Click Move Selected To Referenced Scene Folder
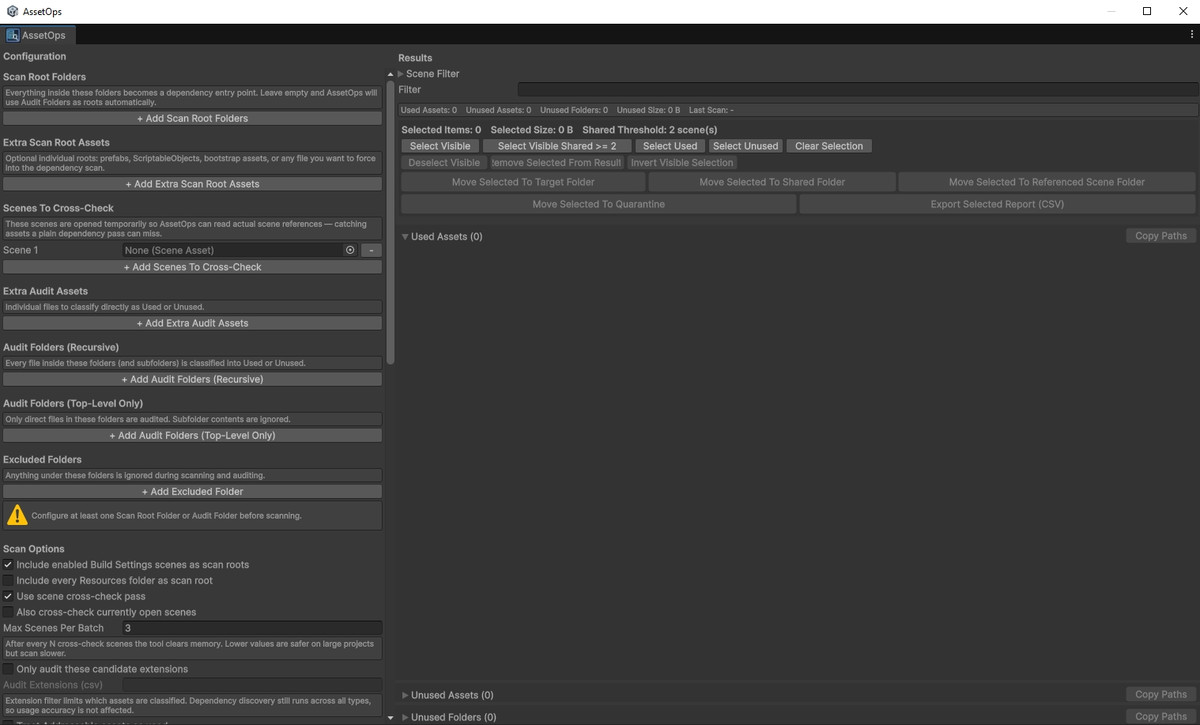The height and width of the screenshot is (725, 1200). click(1047, 182)
